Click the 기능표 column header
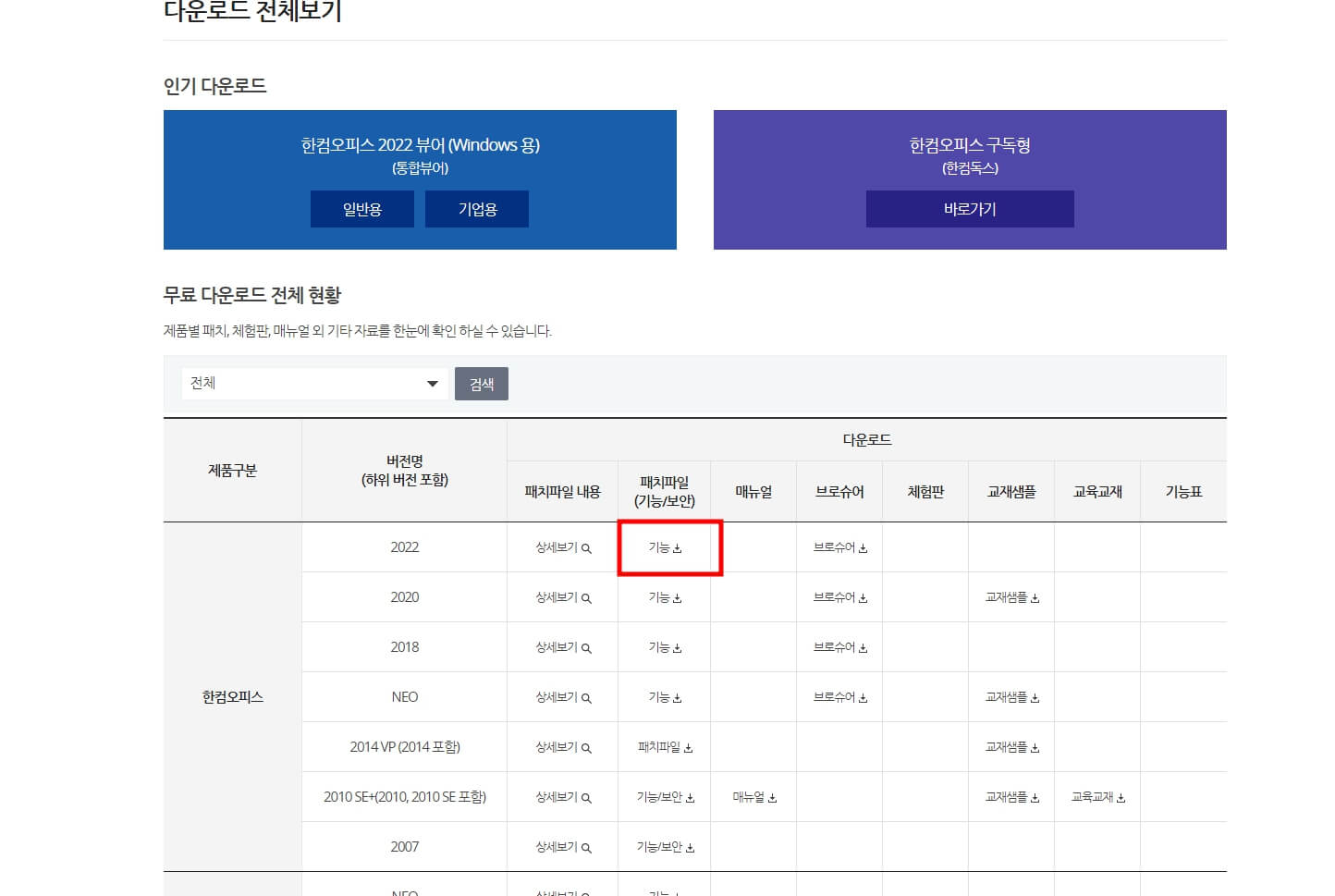The width and height of the screenshot is (1335, 896). point(1183,492)
